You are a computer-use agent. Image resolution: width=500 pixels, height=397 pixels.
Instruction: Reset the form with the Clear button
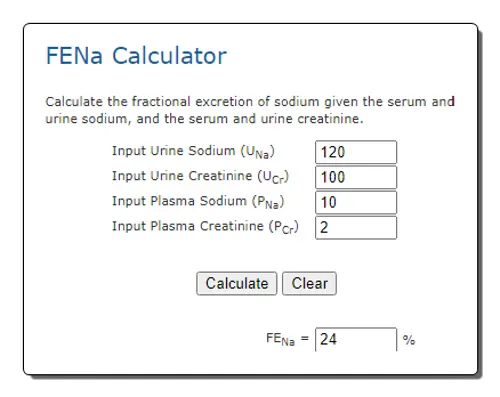[x=309, y=283]
